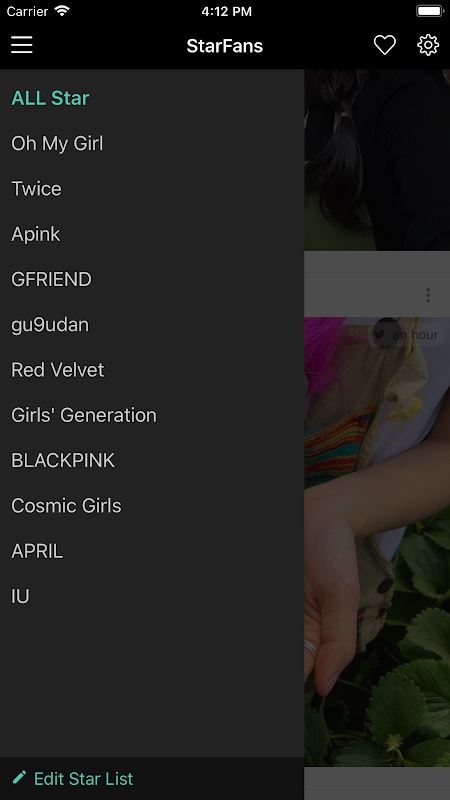
Task: Tap the pencil icon beside Edit Star List
Action: (19, 778)
